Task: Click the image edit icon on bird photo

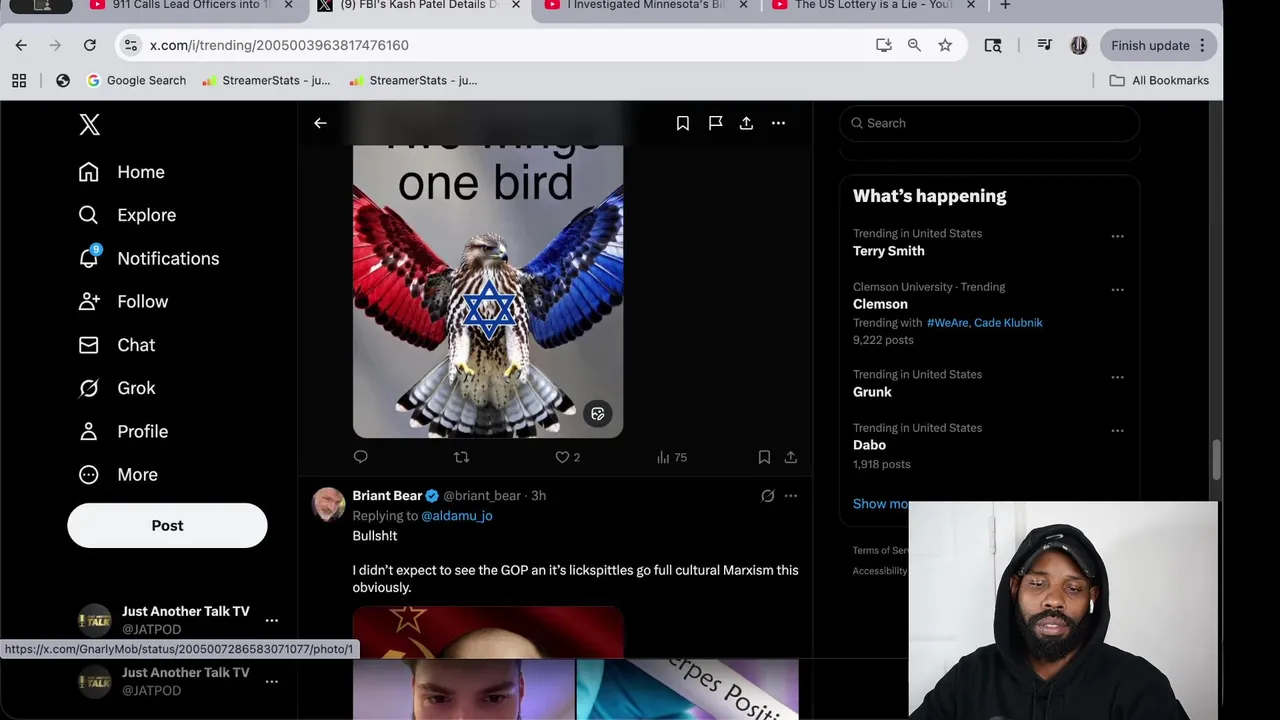Action: click(x=597, y=414)
